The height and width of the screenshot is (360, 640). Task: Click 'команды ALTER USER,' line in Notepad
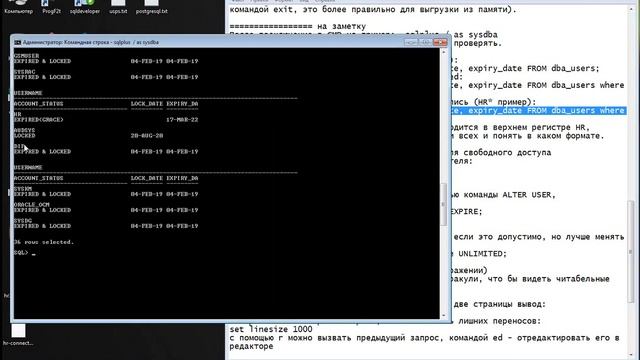point(509,195)
